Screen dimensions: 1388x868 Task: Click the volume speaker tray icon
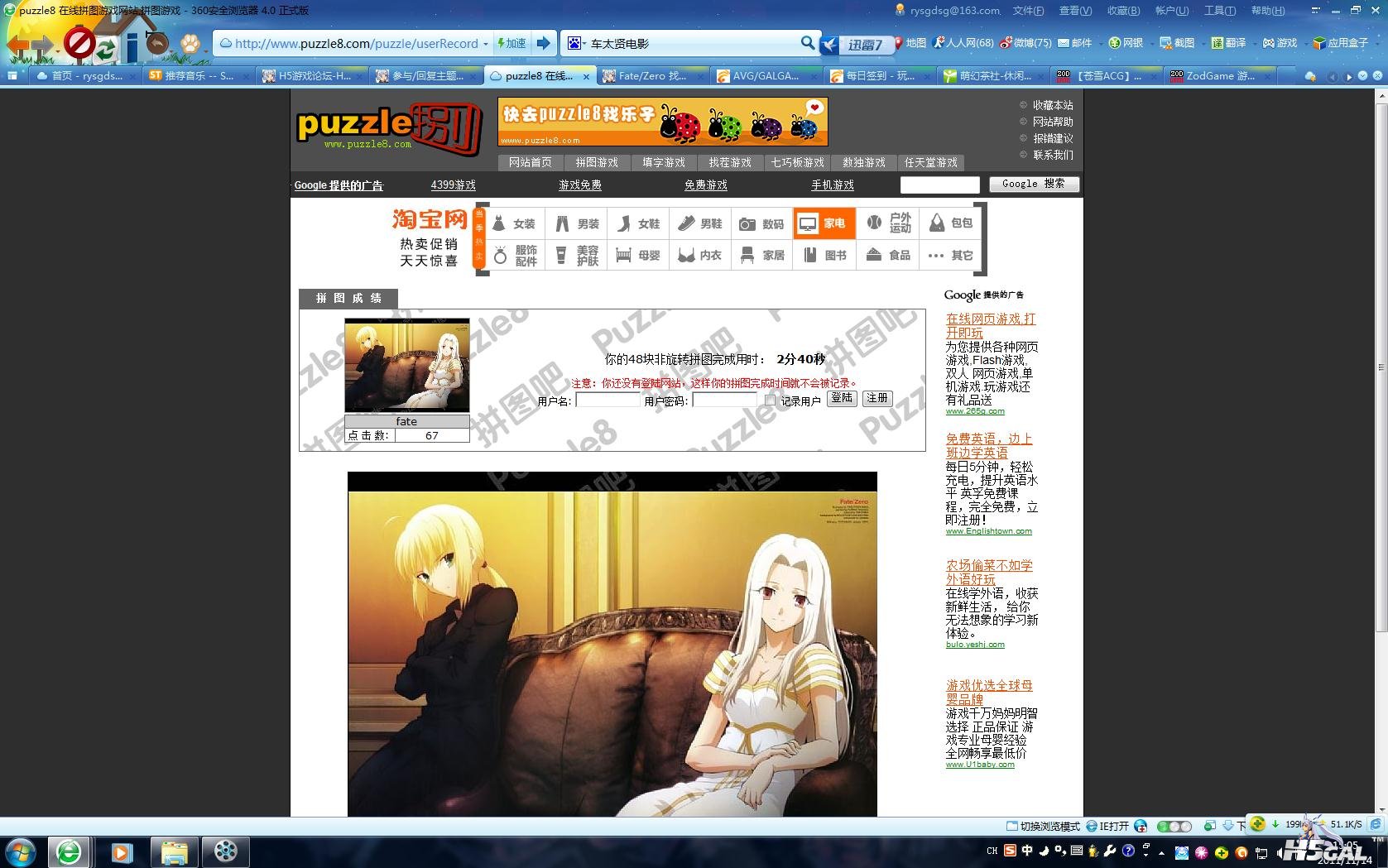[x=1280, y=851]
